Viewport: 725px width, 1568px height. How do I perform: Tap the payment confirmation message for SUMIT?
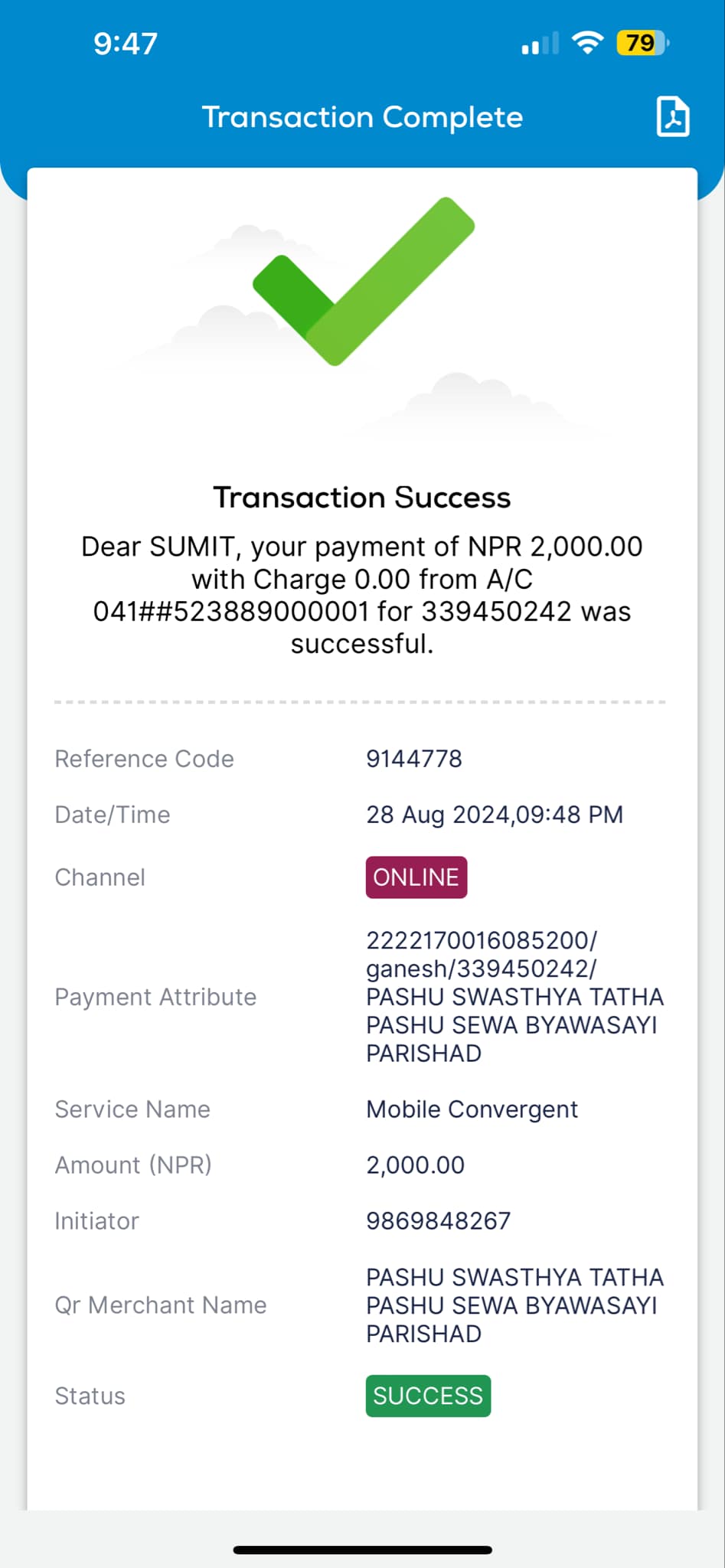click(362, 595)
